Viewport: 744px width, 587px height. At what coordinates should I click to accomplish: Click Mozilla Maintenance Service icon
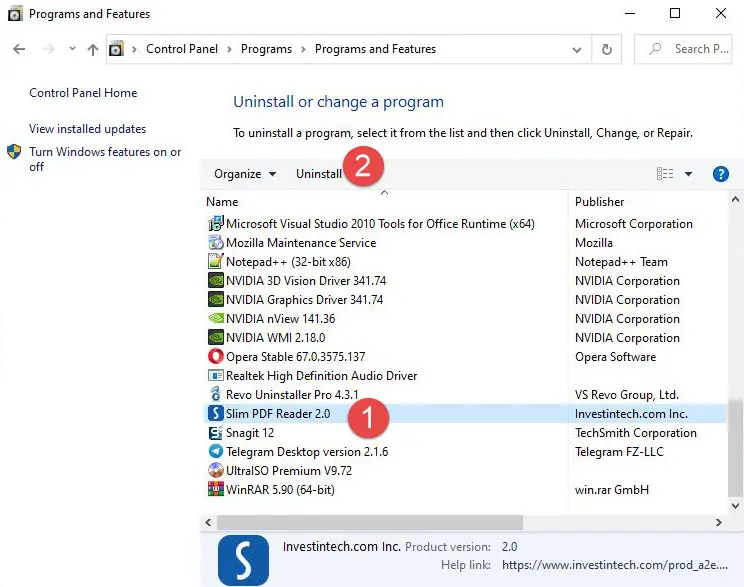coord(216,242)
